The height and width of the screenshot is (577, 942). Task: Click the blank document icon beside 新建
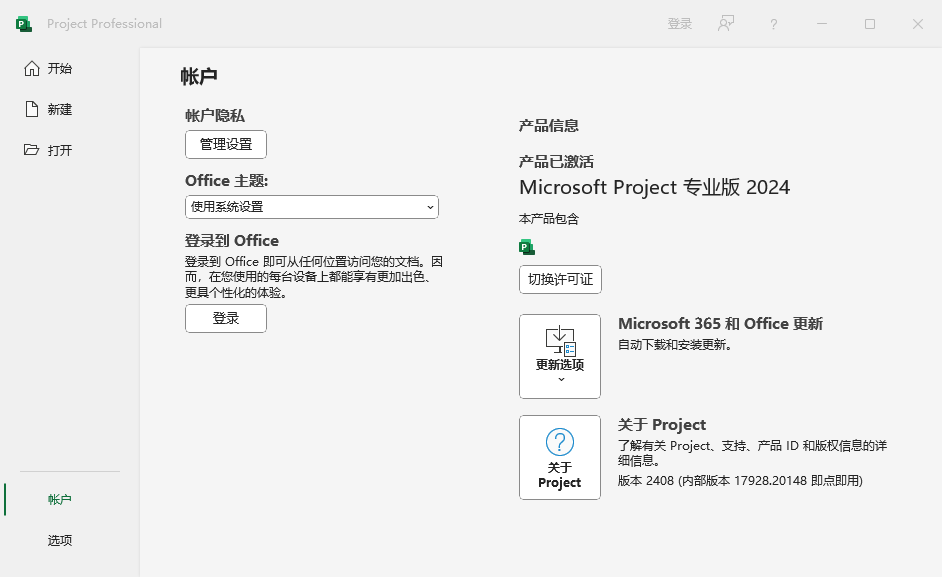(32, 109)
